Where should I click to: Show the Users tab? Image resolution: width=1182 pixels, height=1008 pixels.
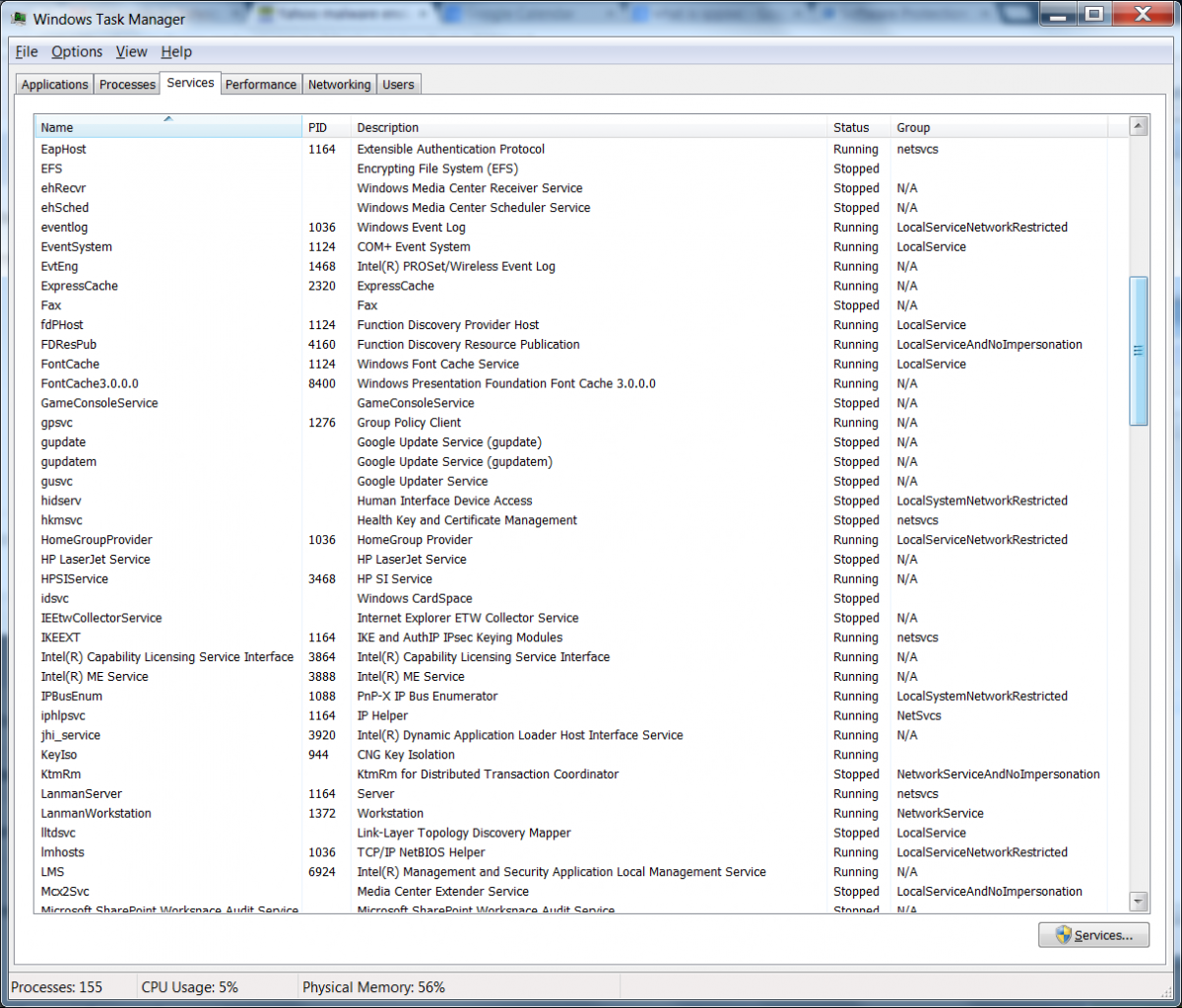tap(399, 85)
